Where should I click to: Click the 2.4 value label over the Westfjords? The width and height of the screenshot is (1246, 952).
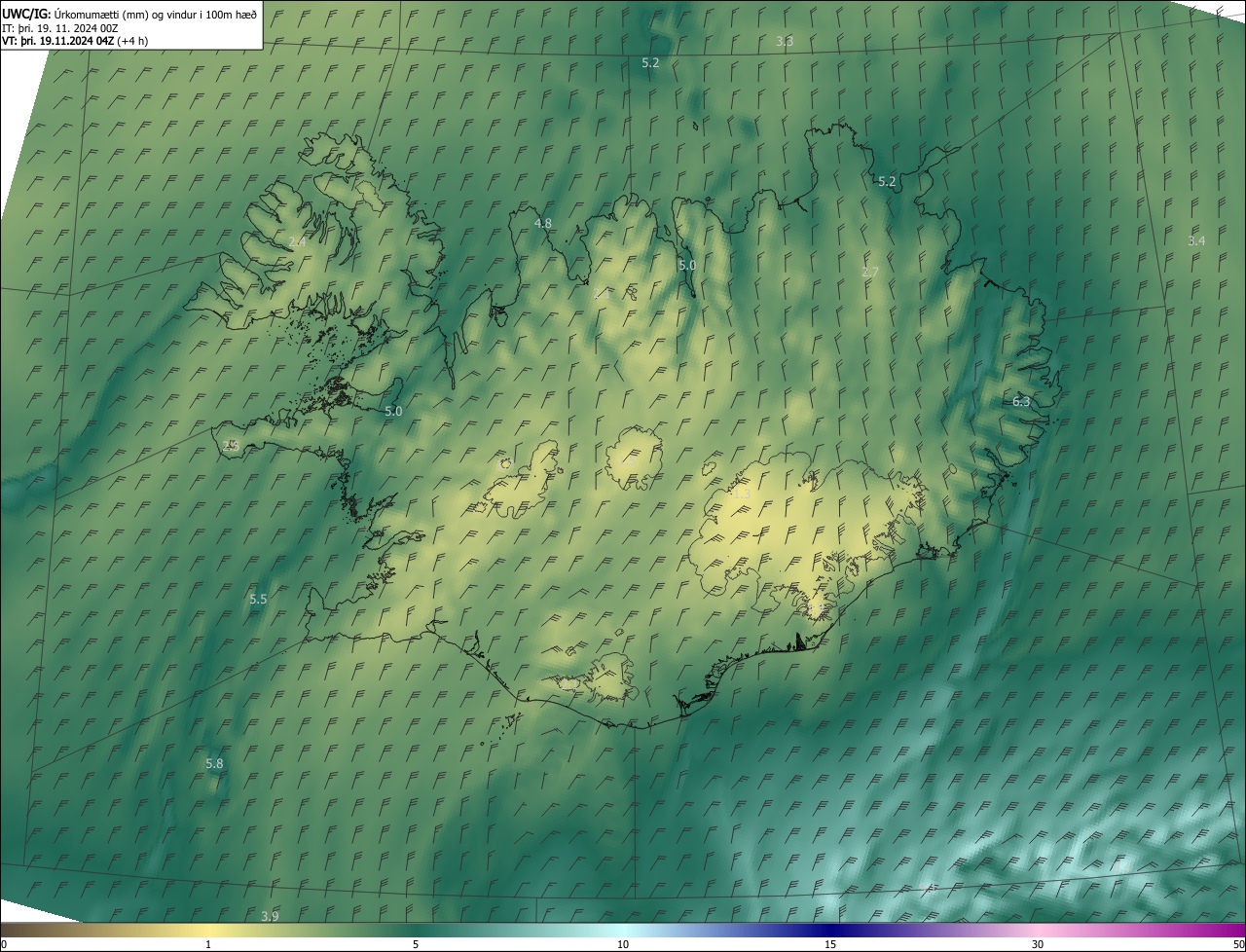click(x=298, y=240)
